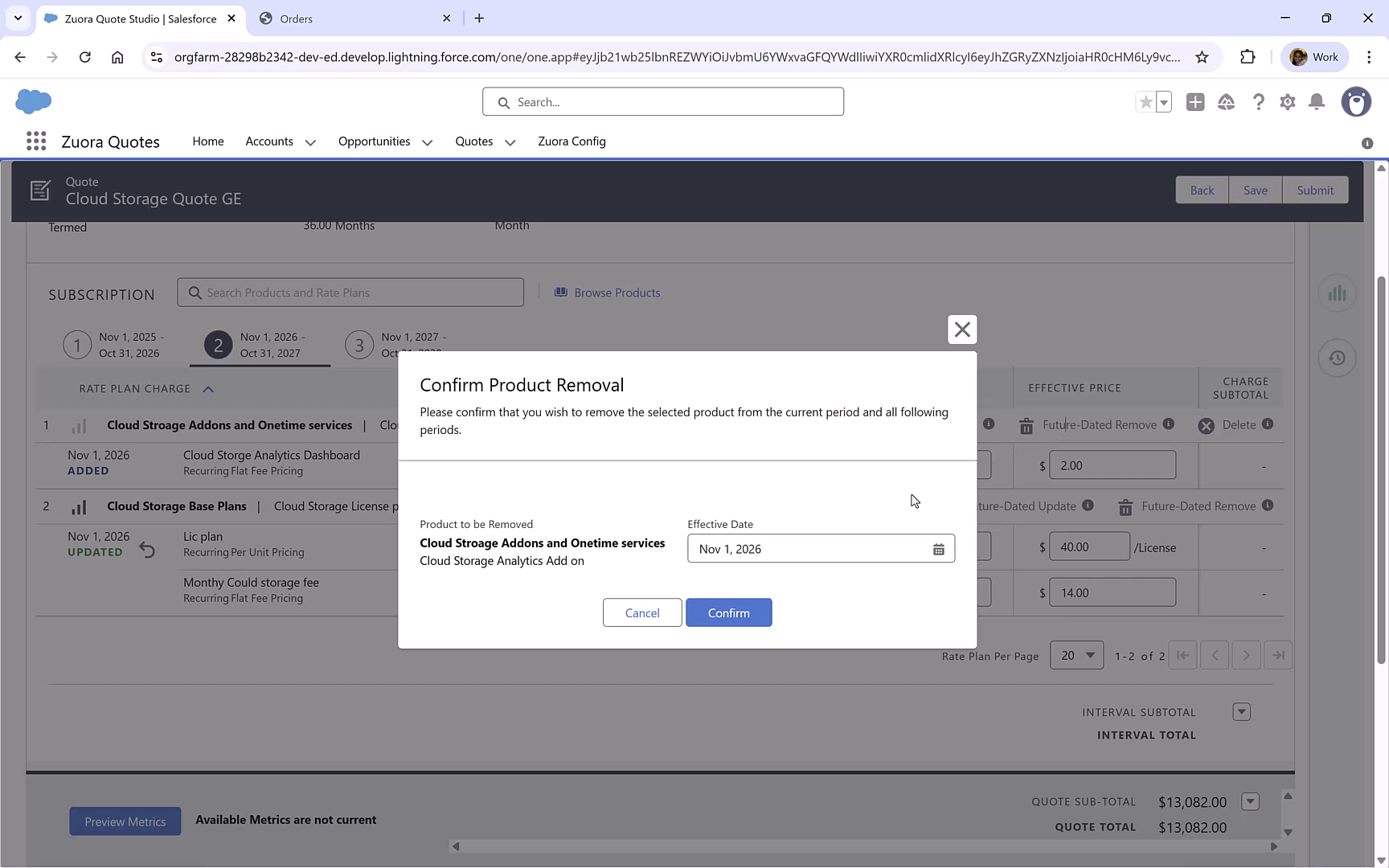Collapse the RATE PLAN CHARGE section chevron
The image size is (1389, 868).
click(x=208, y=388)
